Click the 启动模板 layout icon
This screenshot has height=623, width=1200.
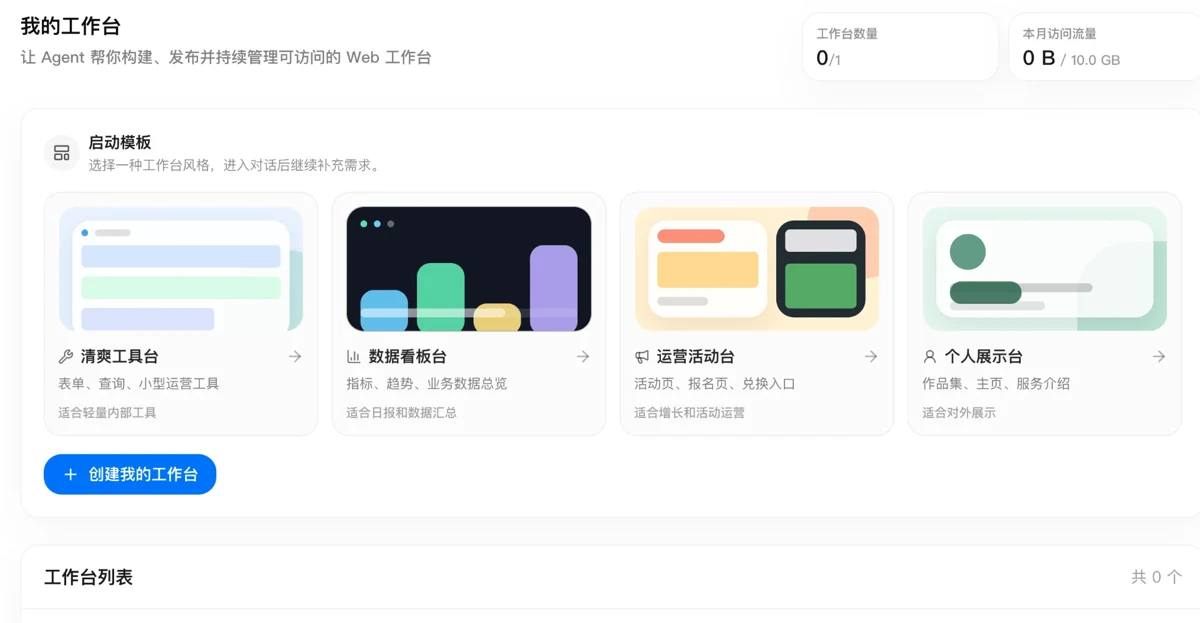click(62, 153)
